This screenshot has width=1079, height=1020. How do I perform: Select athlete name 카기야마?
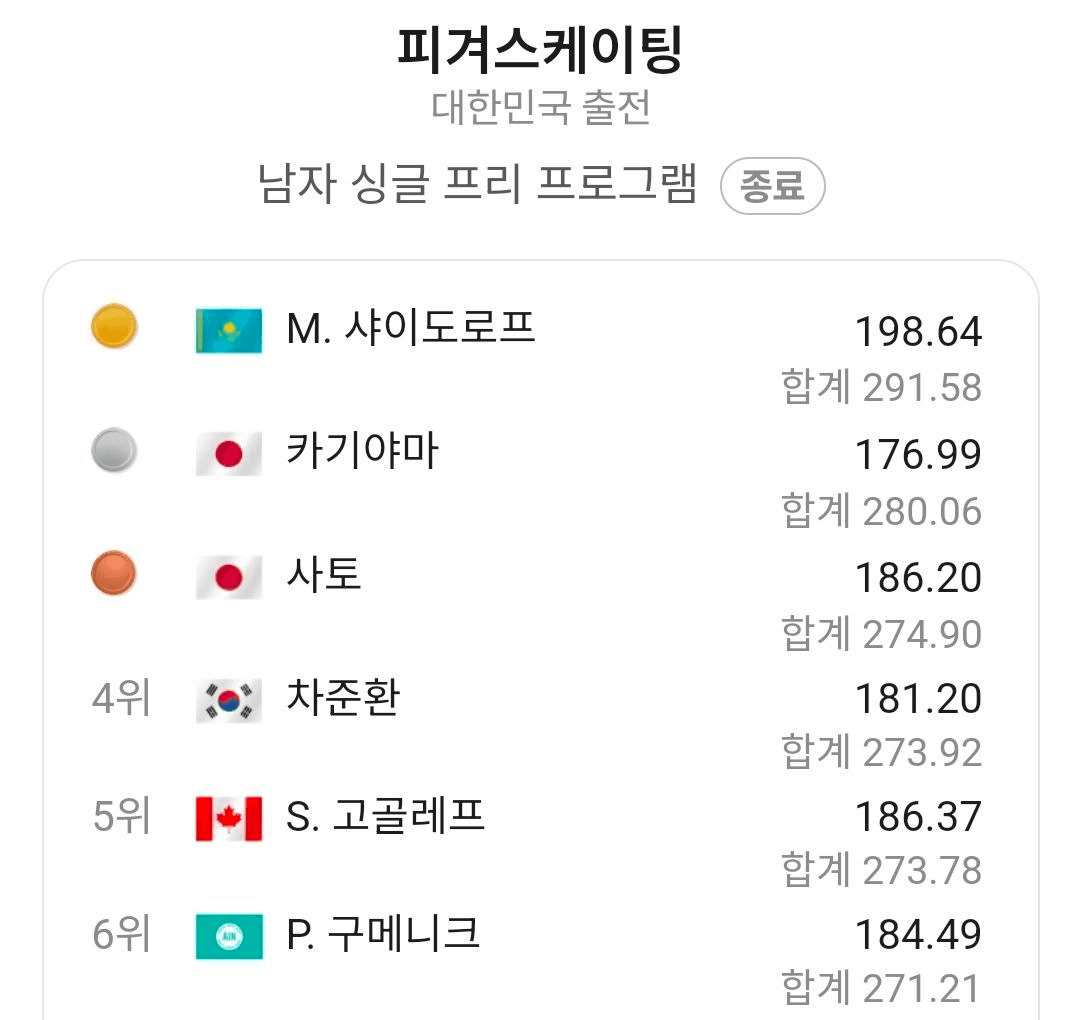[x=362, y=452]
